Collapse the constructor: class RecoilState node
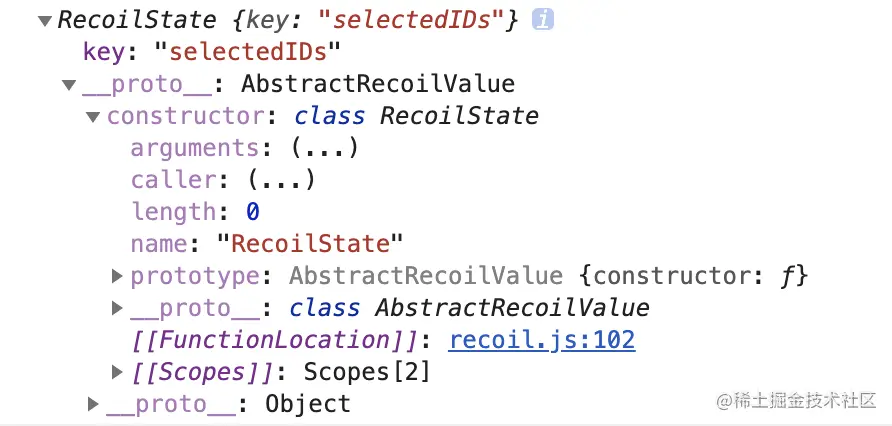The width and height of the screenshot is (892, 426). [x=93, y=117]
